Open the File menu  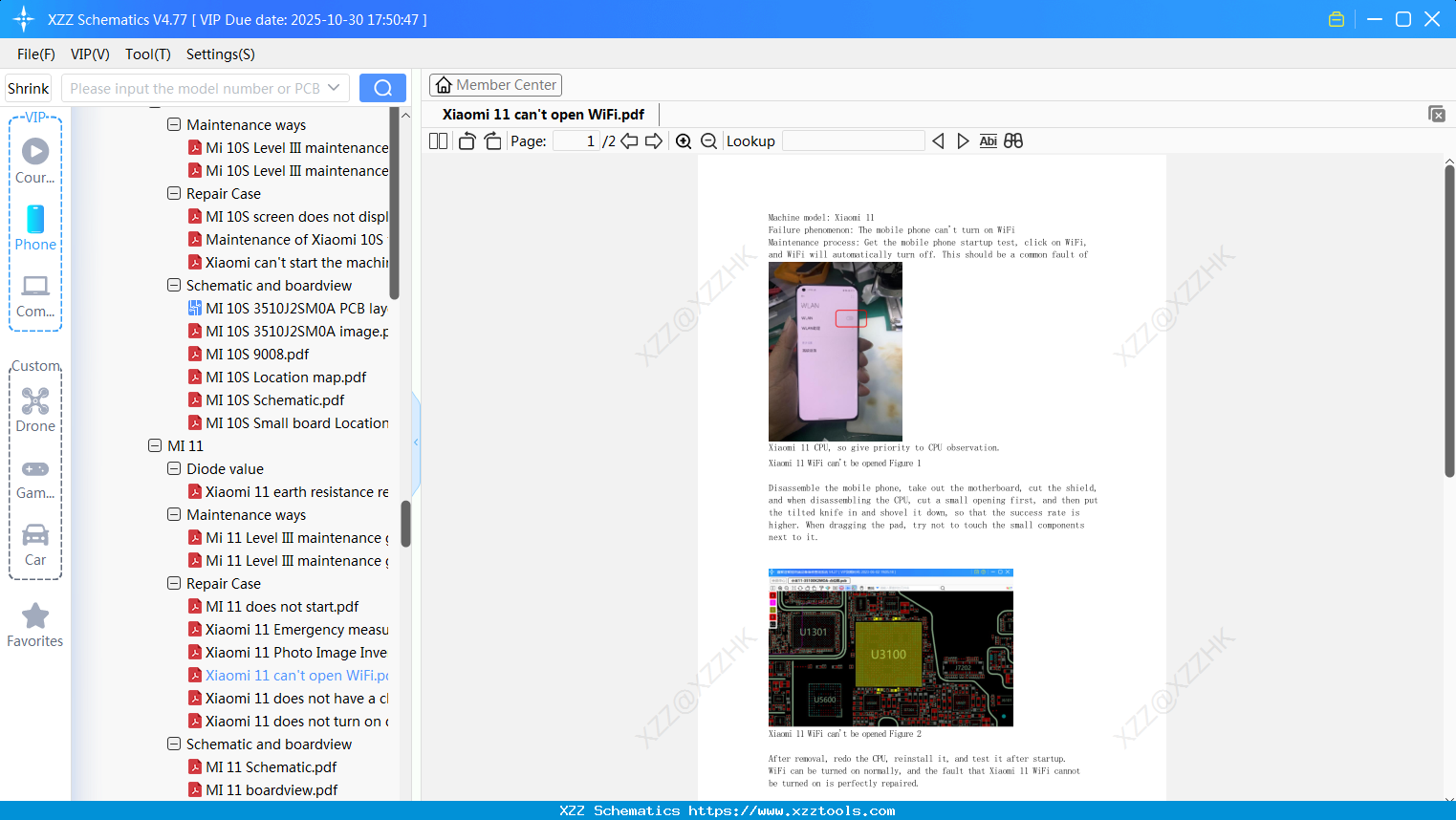36,54
